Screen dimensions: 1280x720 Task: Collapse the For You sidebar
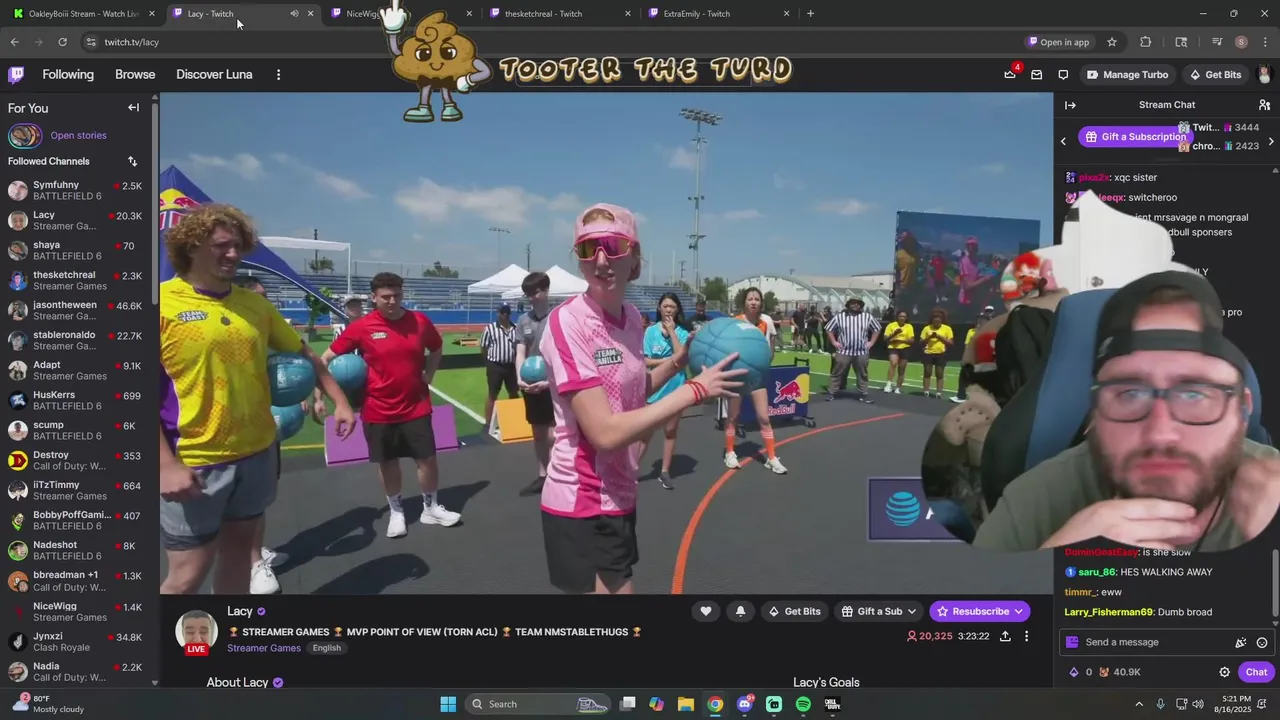tap(133, 107)
